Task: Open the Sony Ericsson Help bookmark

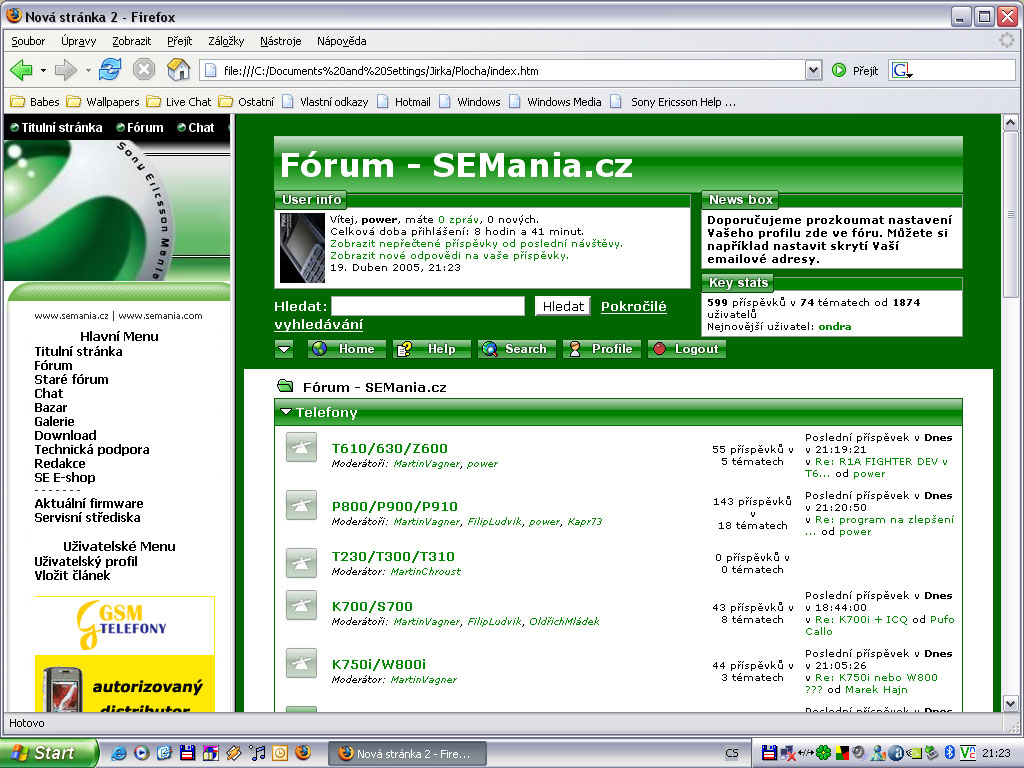Action: (673, 102)
